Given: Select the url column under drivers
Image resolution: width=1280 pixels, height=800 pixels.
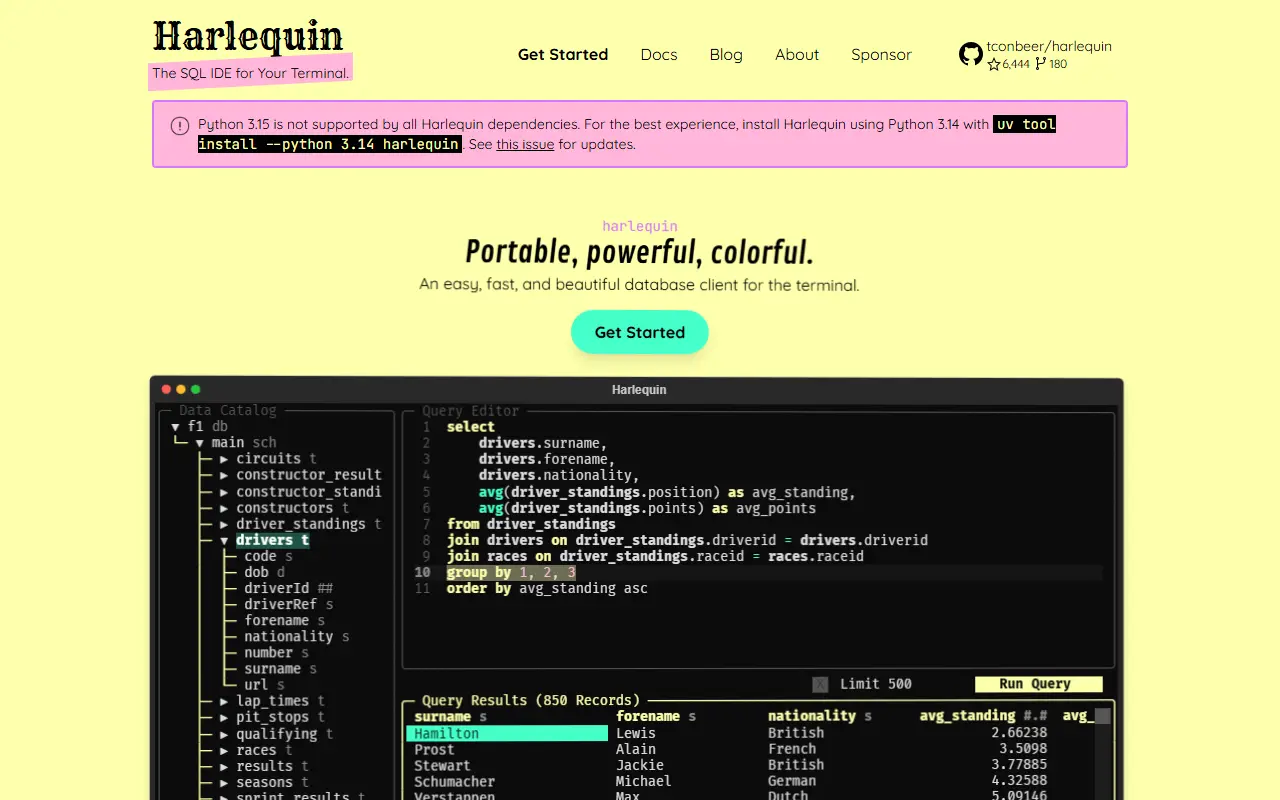Looking at the screenshot, I should 264,685.
